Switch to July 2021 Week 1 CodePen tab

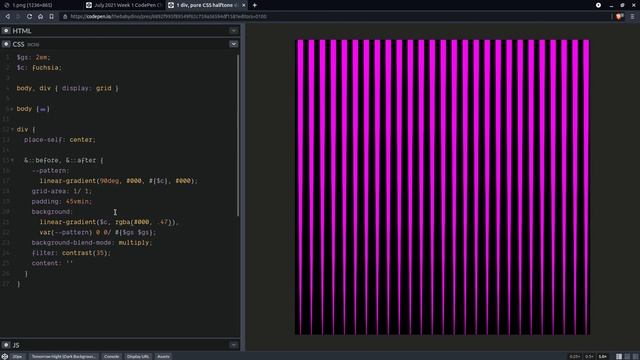123,5
